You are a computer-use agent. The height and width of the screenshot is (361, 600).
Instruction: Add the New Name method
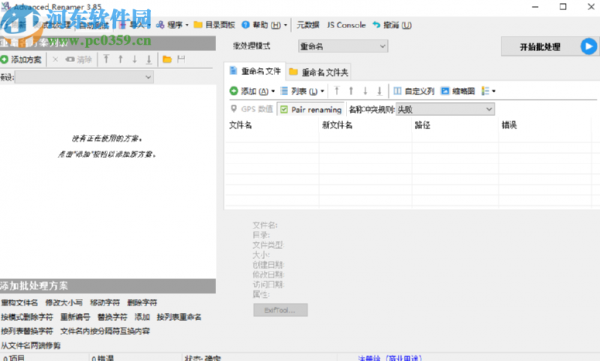point(20,303)
